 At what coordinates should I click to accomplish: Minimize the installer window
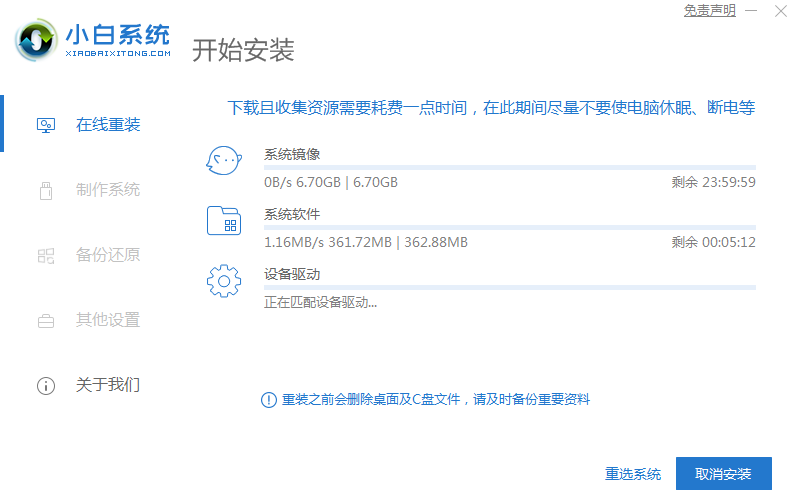[753, 11]
